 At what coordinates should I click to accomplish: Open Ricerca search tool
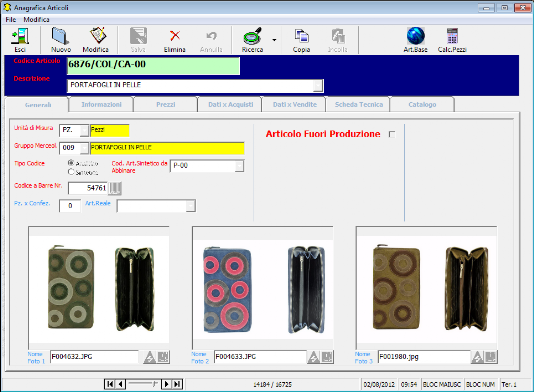tap(252, 40)
